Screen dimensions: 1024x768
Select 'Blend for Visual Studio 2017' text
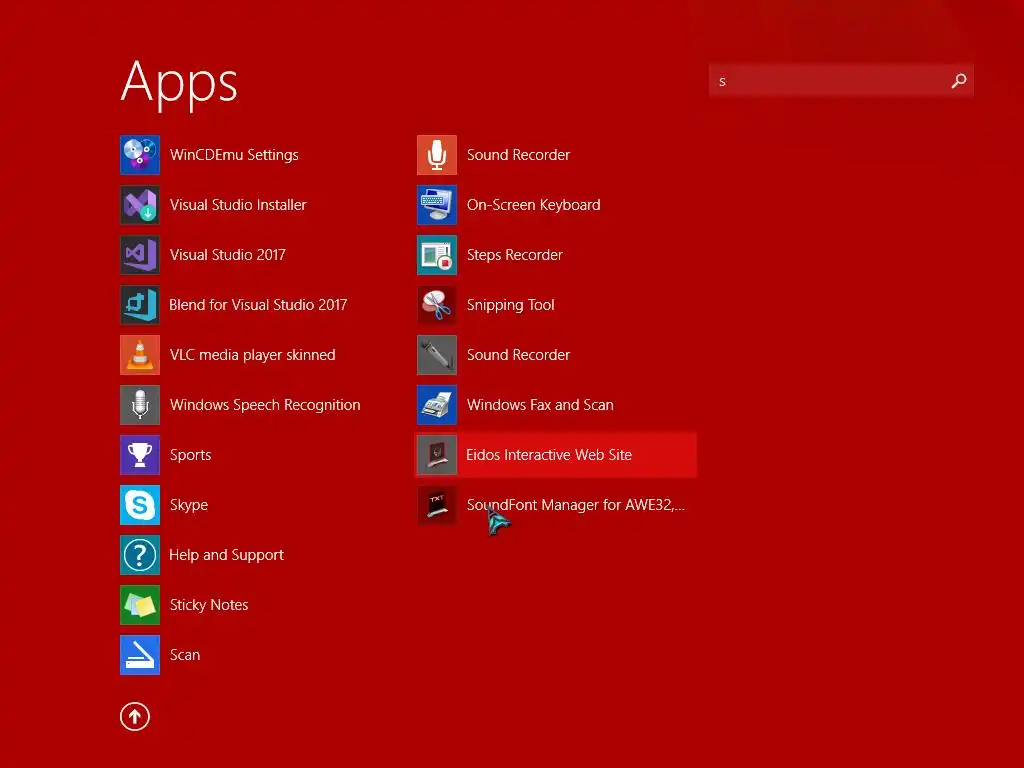click(258, 305)
